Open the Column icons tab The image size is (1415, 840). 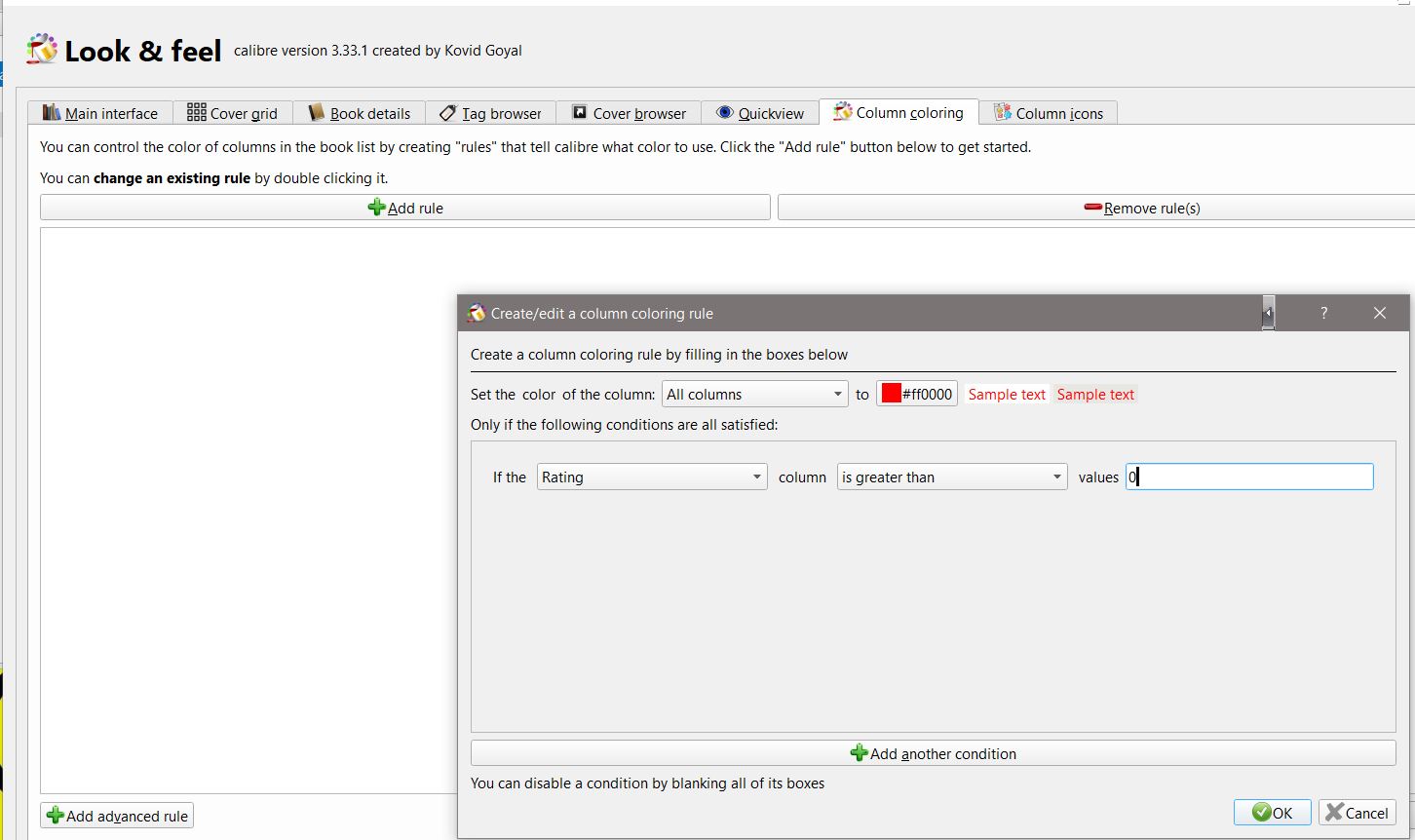(x=1049, y=113)
